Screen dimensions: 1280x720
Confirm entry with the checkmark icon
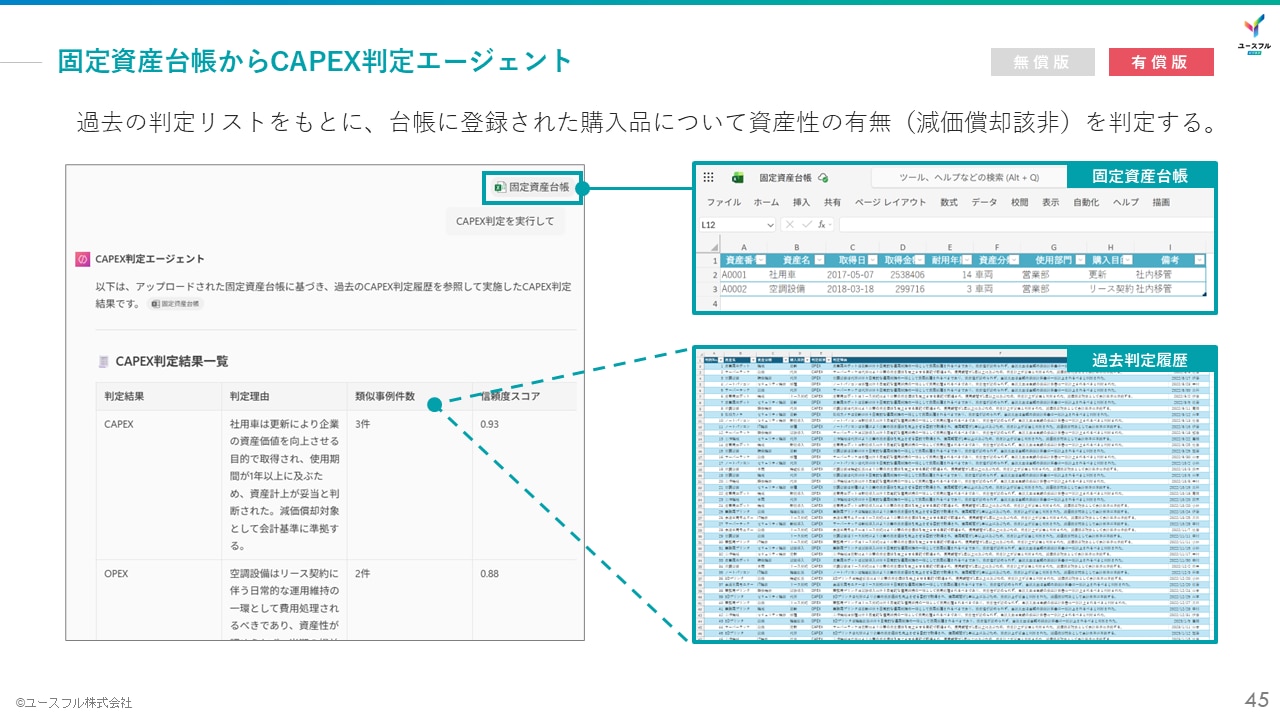click(806, 224)
